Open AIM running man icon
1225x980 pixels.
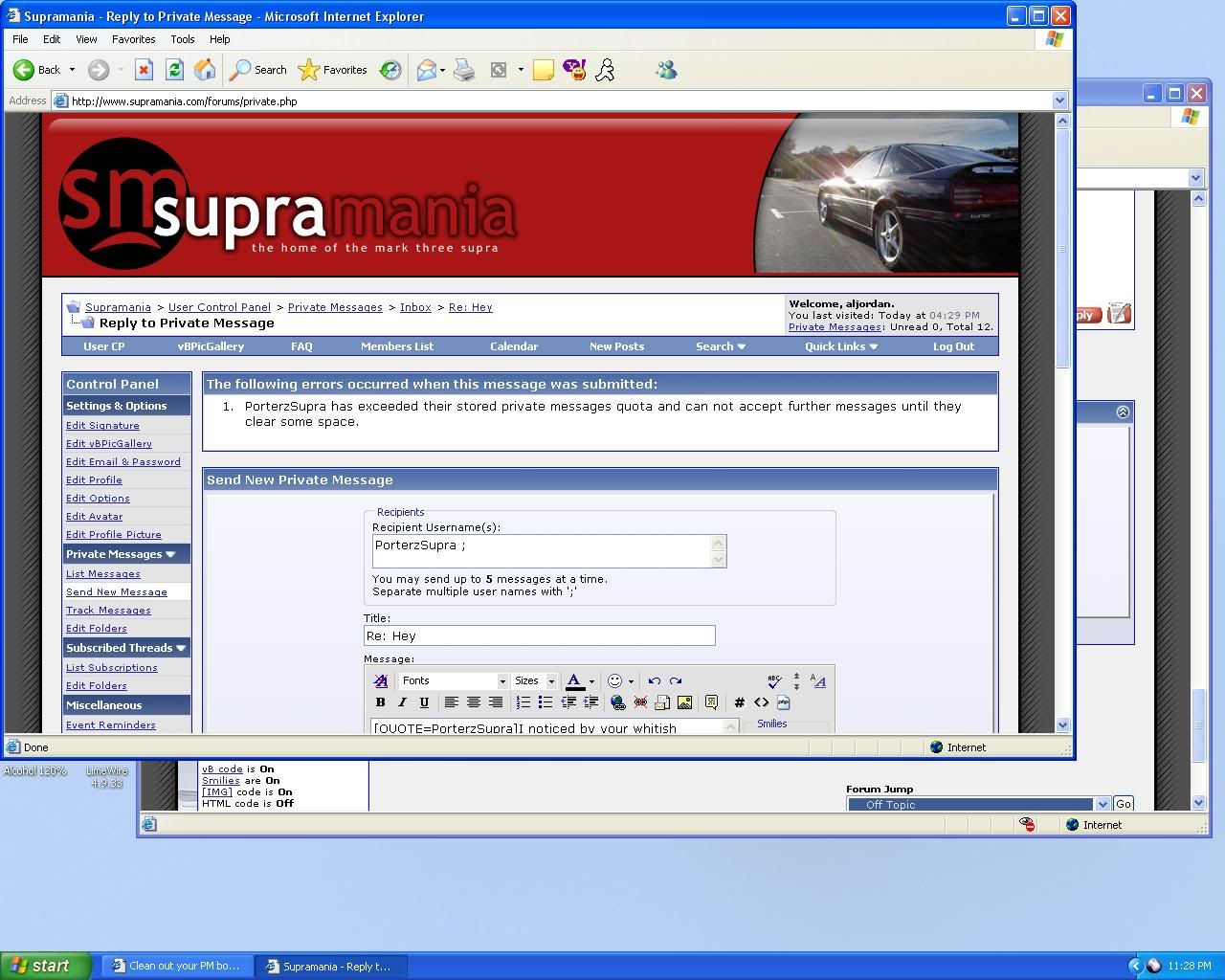click(605, 70)
